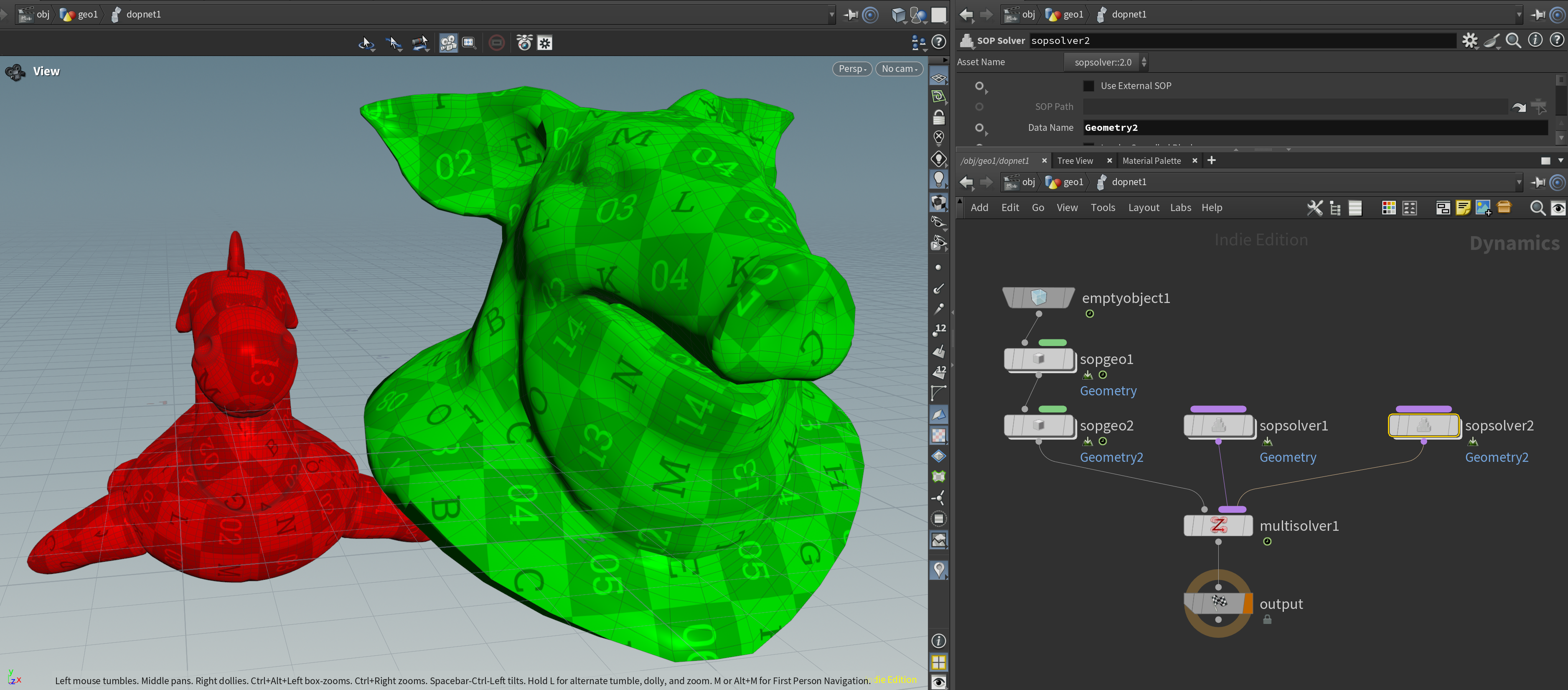Click the sticky note icon in network toolbar
Image resolution: width=1568 pixels, height=690 pixels.
1463,208
